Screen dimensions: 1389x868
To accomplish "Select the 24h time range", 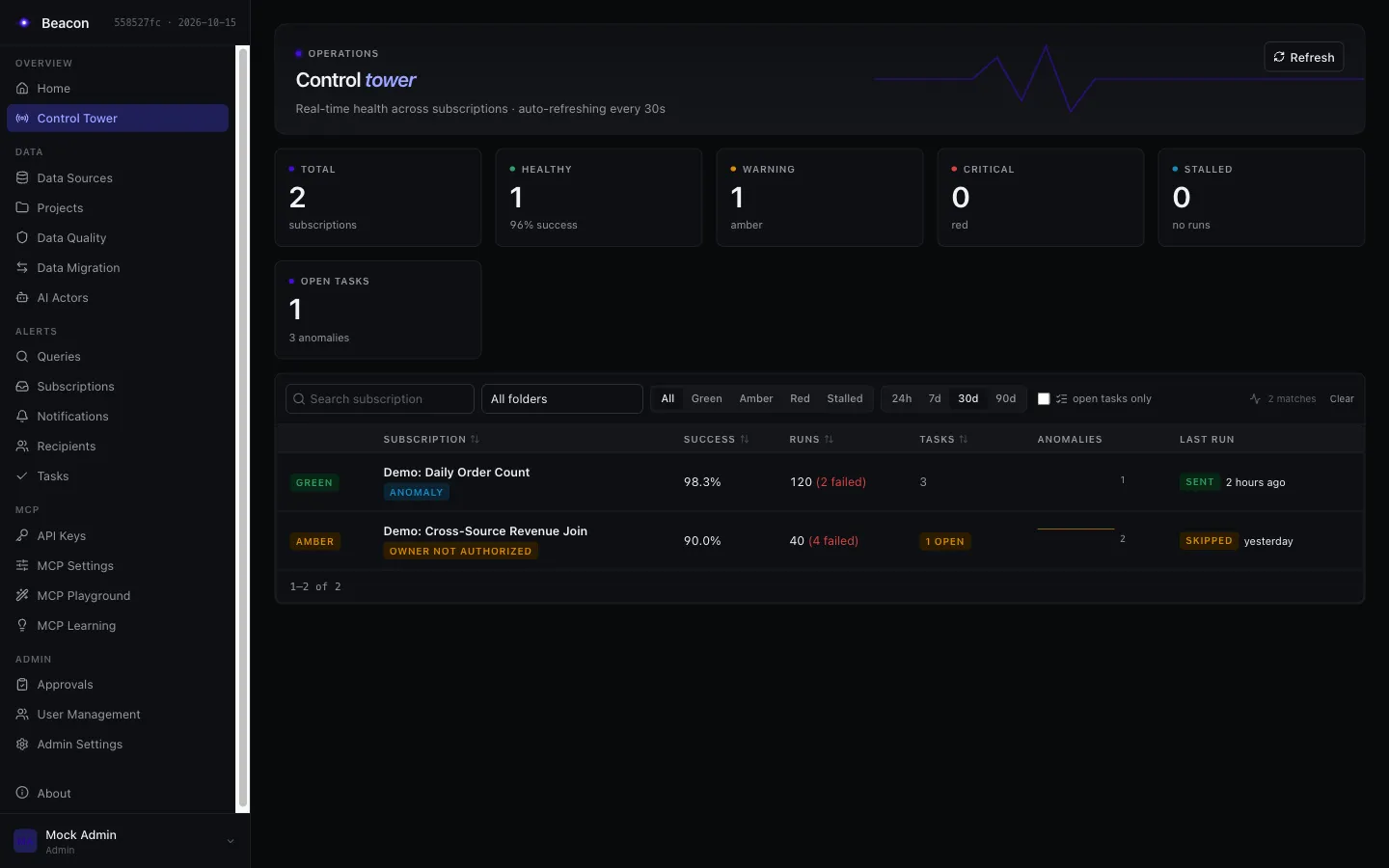I will 902,399.
